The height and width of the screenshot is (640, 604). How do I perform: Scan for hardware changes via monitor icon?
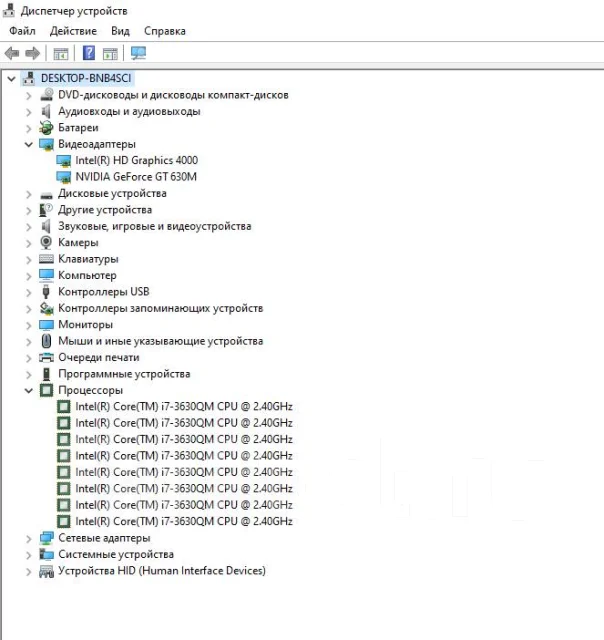[x=138, y=53]
